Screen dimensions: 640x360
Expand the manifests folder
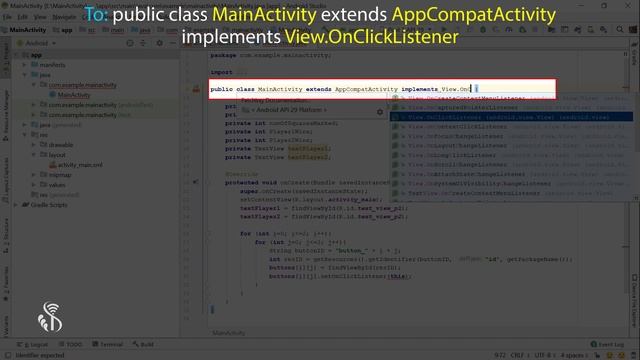[x=24, y=65]
